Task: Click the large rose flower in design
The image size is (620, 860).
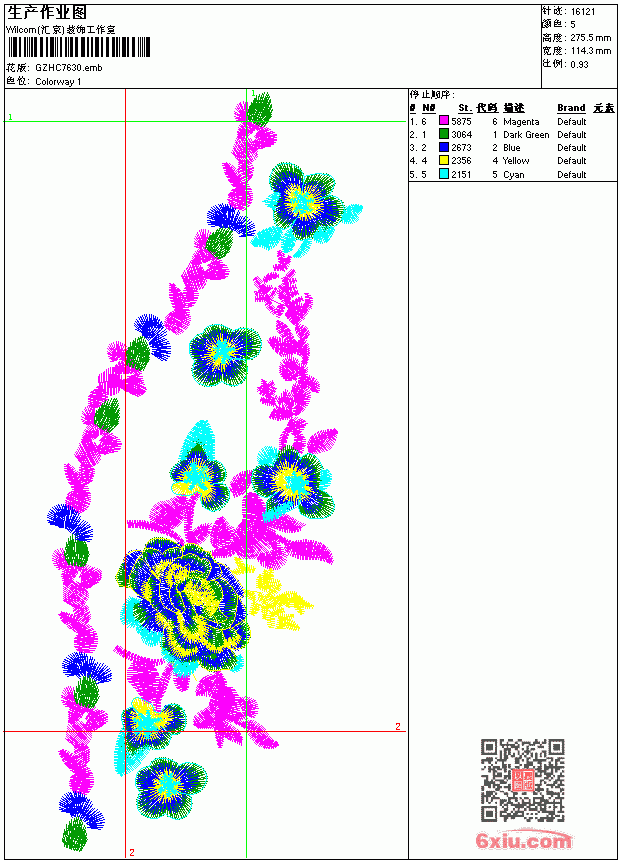Action: [x=184, y=603]
